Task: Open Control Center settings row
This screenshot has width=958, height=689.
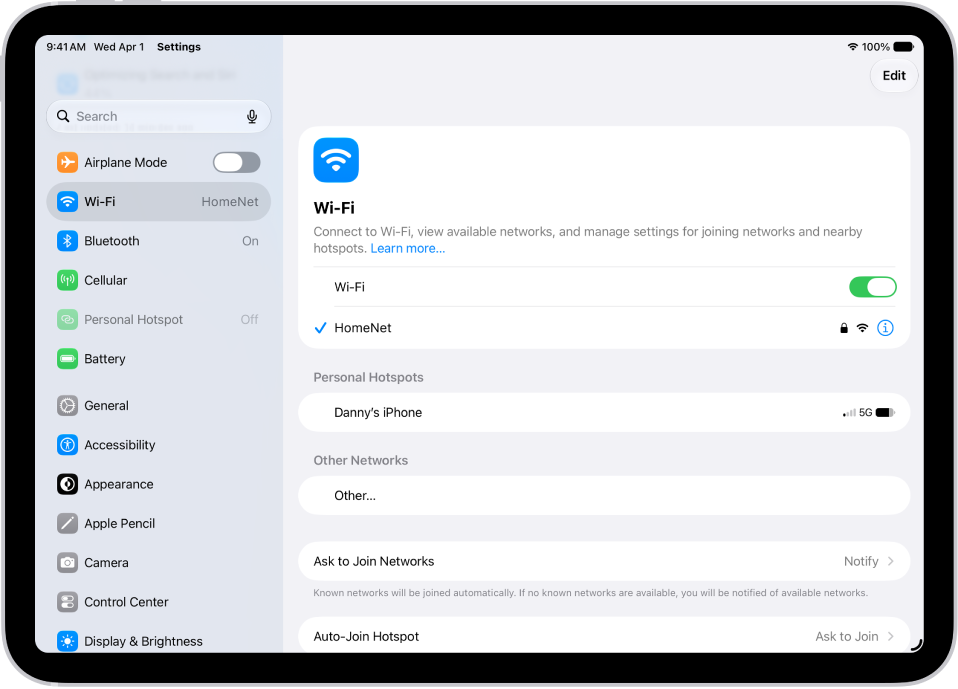Action: click(x=159, y=602)
